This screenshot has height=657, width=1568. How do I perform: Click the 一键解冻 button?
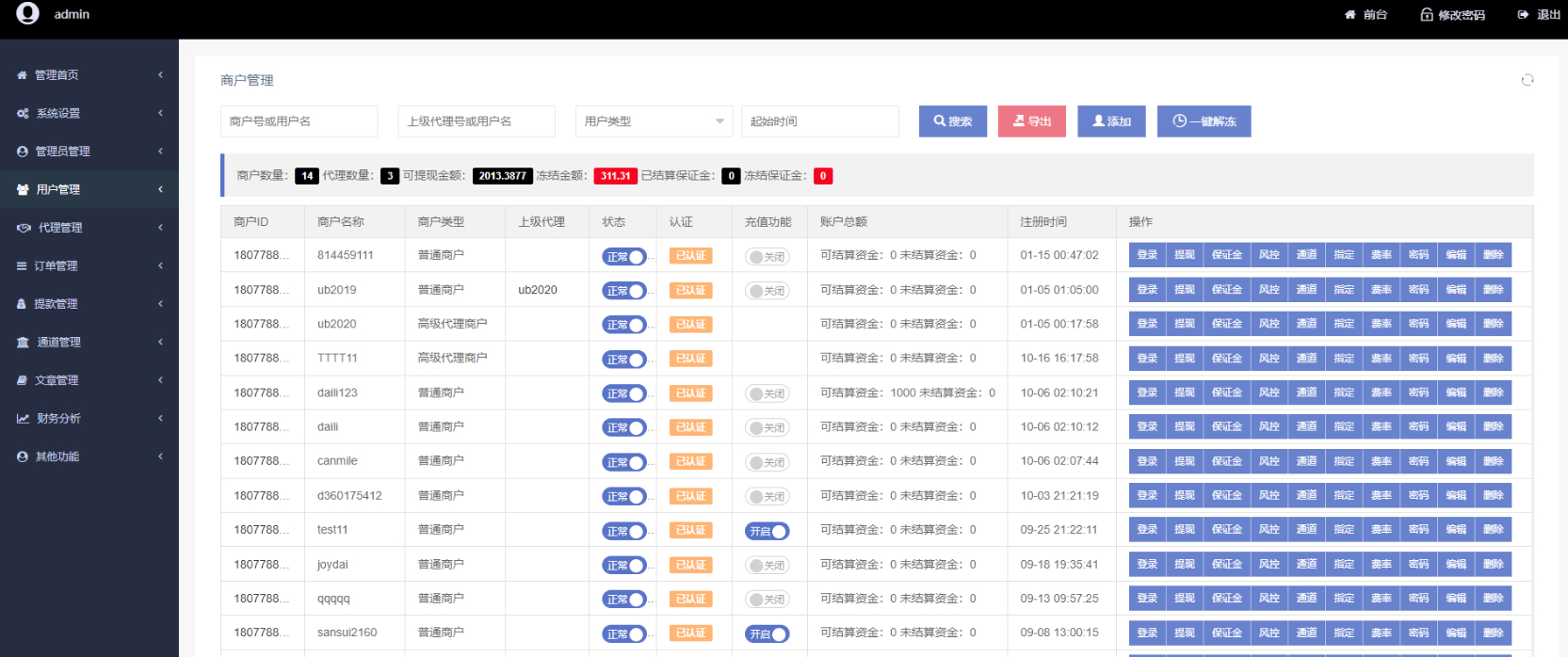pyautogui.click(x=1204, y=121)
